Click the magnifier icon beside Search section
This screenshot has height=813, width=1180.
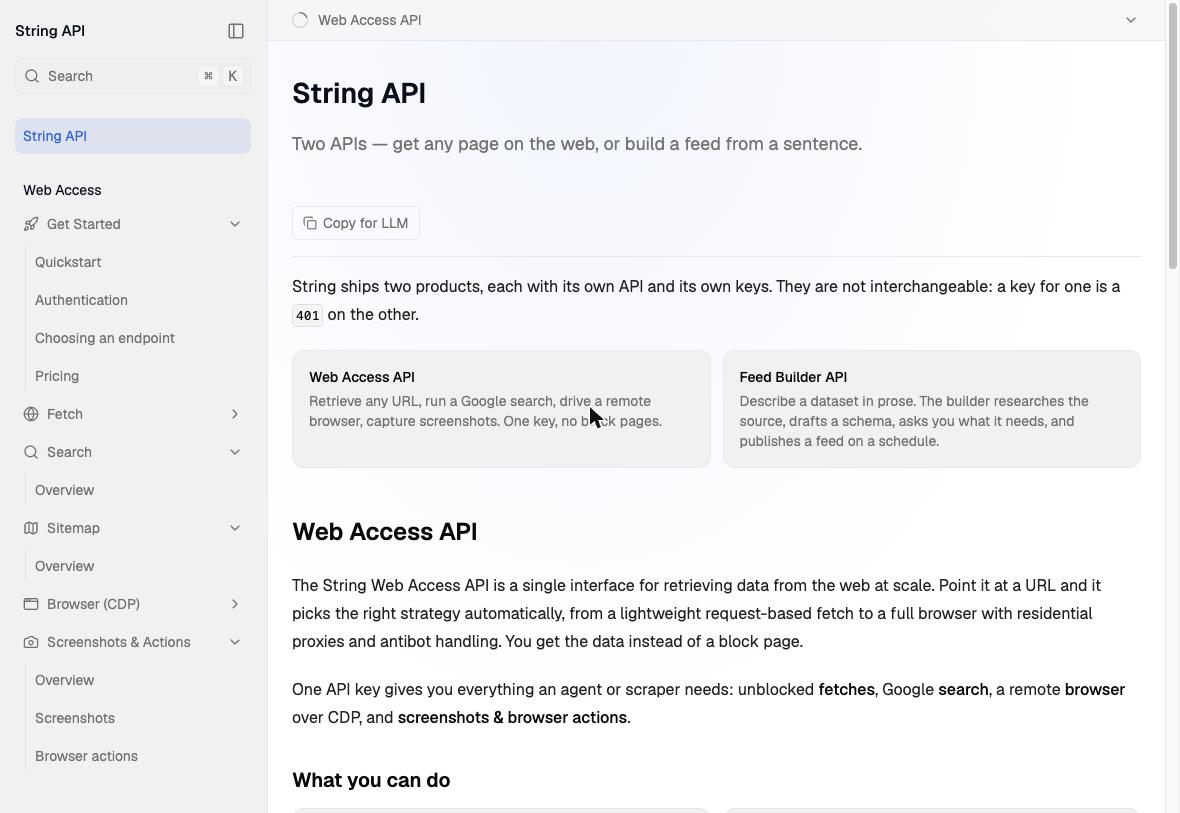click(31, 452)
